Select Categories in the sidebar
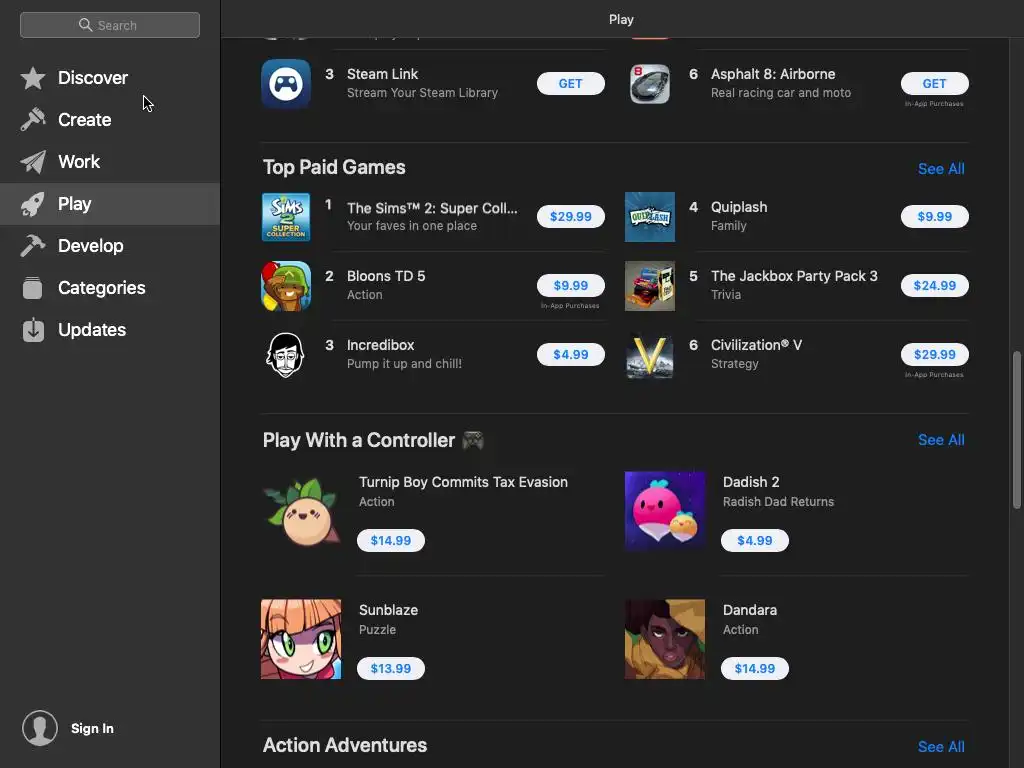 coord(110,288)
